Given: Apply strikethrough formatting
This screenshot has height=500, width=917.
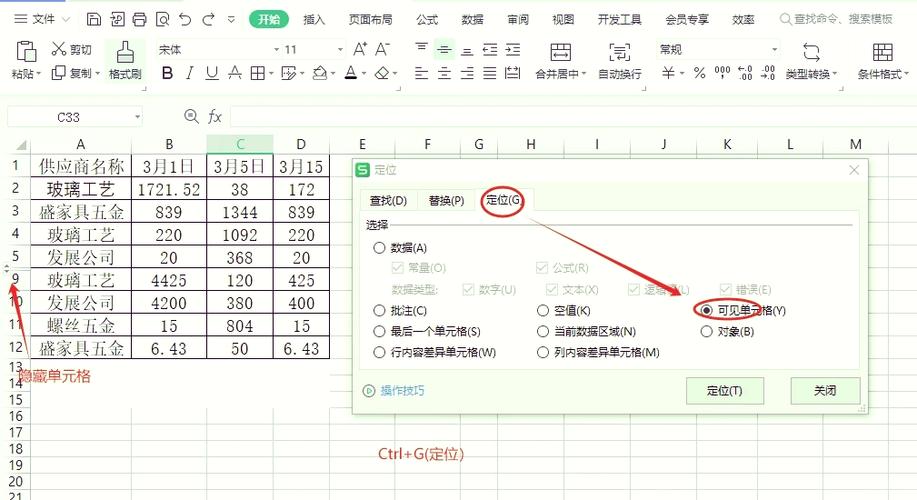Looking at the screenshot, I should tap(235, 73).
